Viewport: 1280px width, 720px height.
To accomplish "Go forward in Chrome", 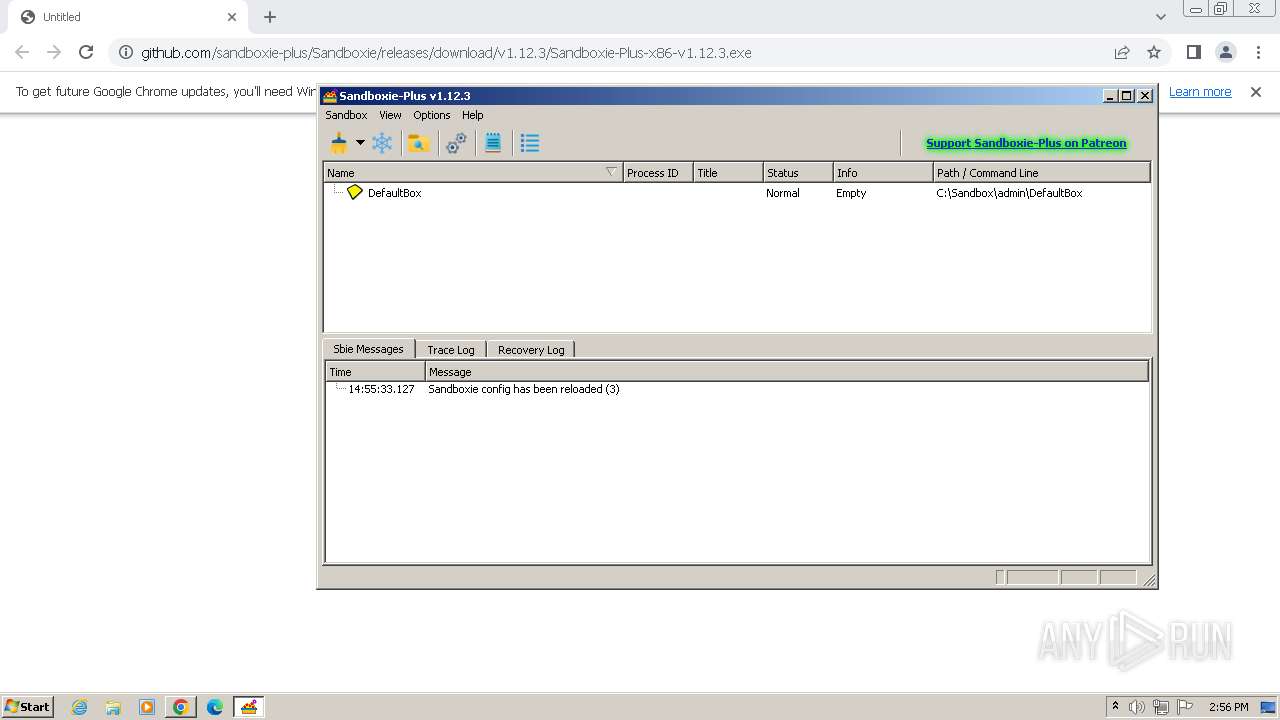I will [x=54, y=52].
